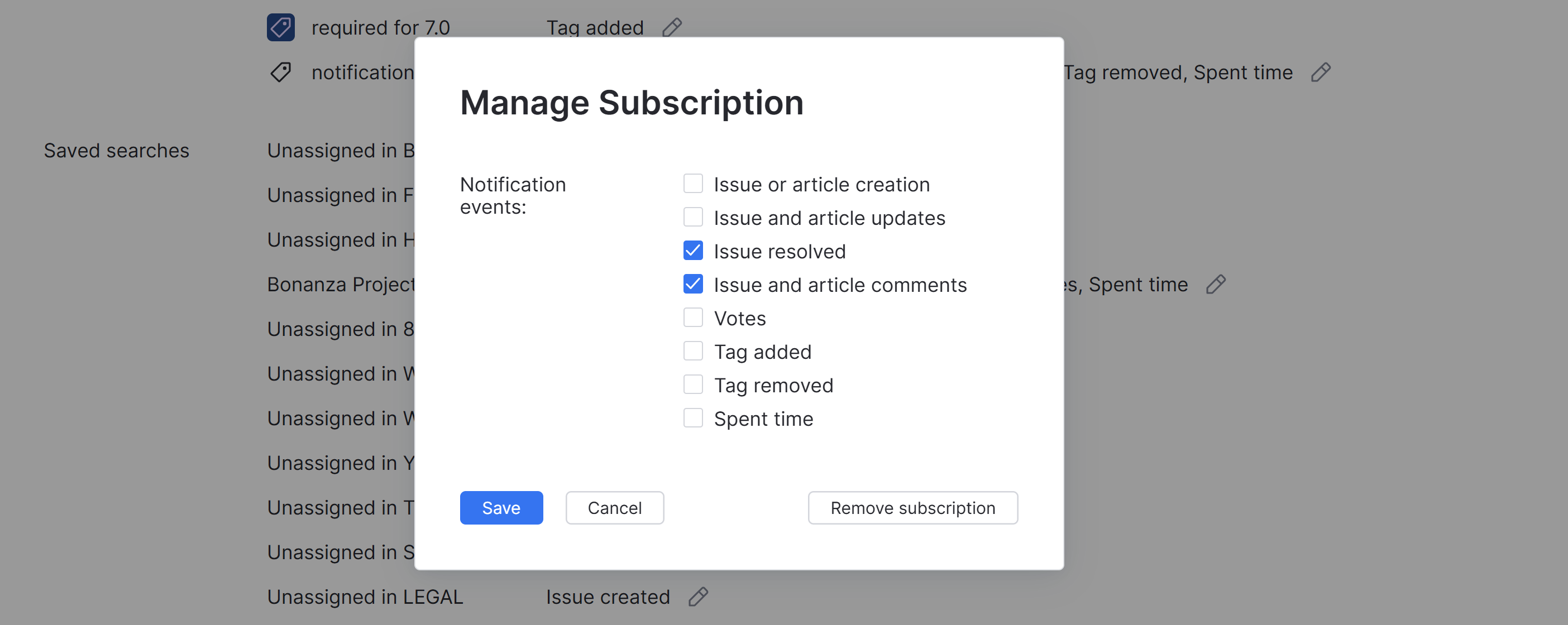This screenshot has width=1568, height=625.
Task: Check 'Issue and article updates'
Action: tap(692, 217)
